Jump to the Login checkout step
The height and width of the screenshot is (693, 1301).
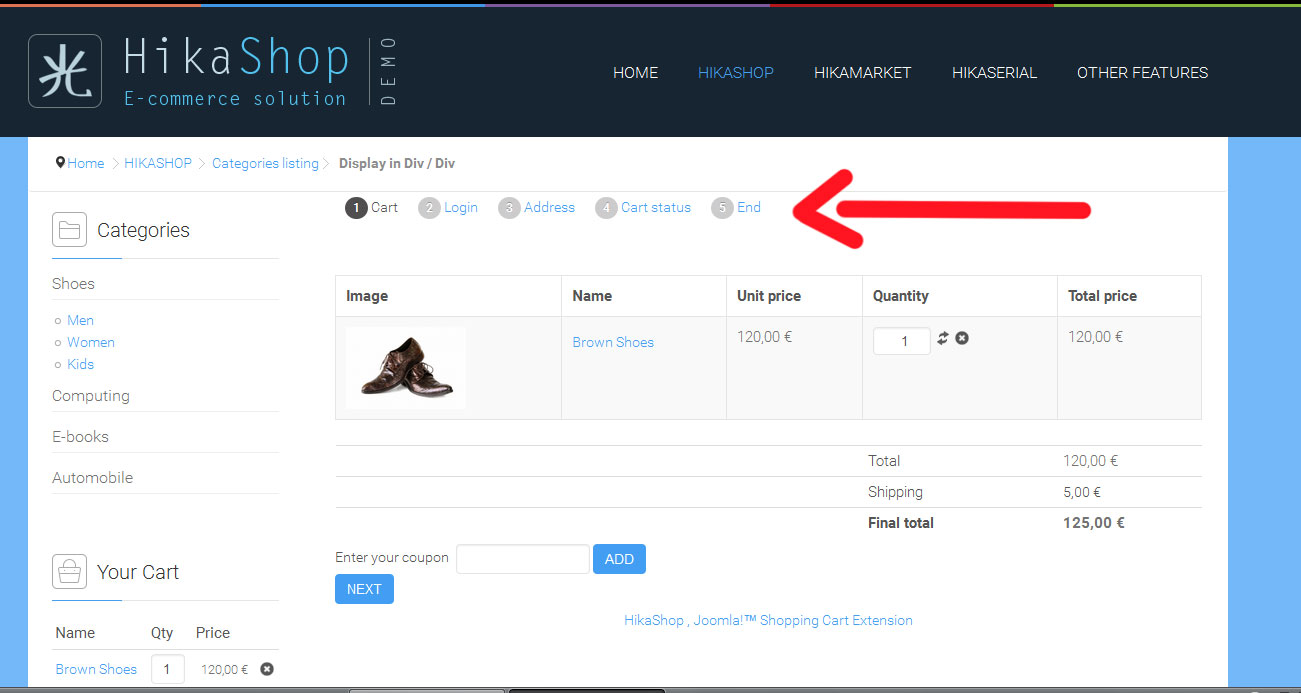[461, 207]
